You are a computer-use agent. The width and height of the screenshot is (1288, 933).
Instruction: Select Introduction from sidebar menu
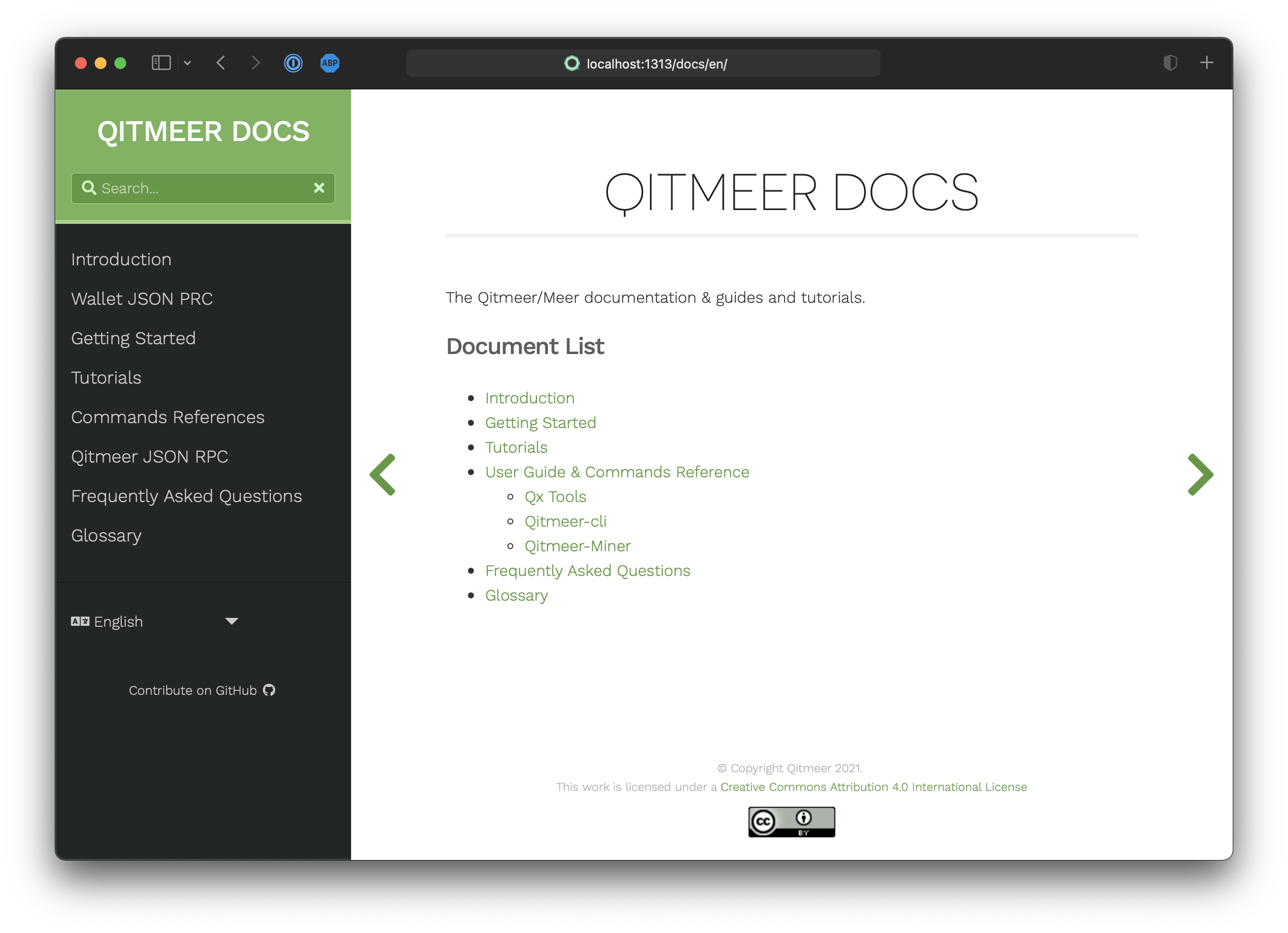(x=120, y=259)
